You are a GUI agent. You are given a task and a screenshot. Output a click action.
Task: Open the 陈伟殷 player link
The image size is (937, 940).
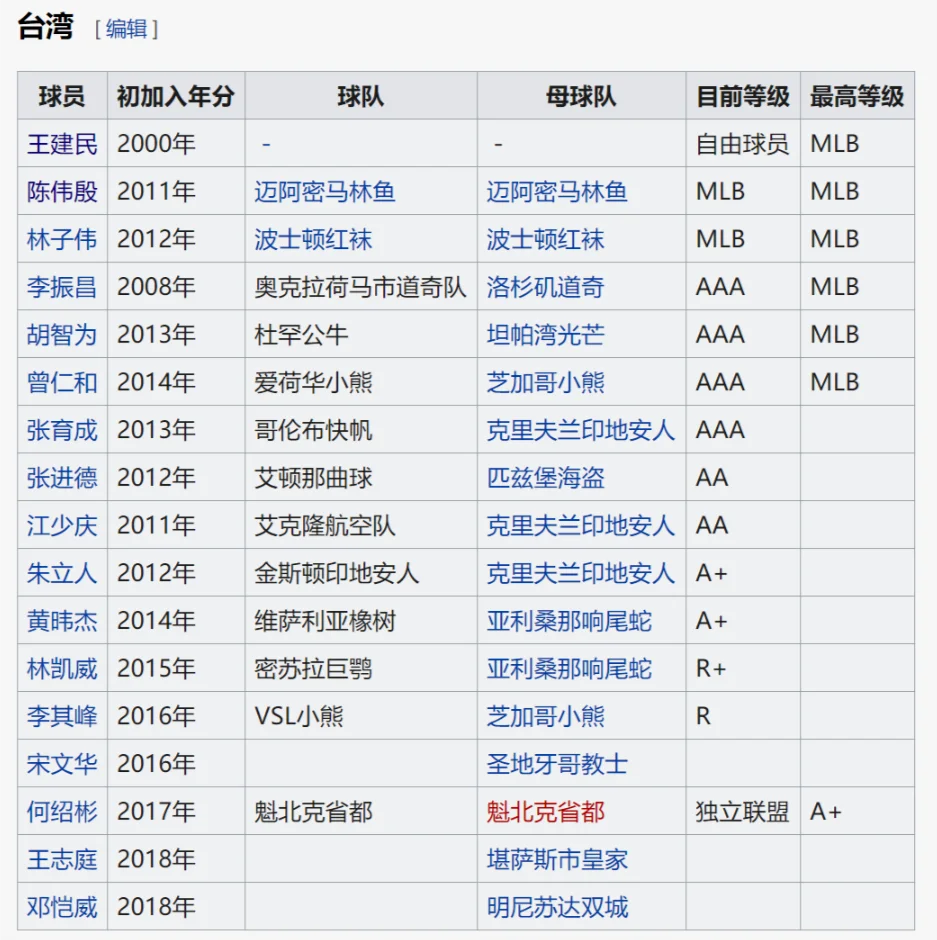coord(62,191)
